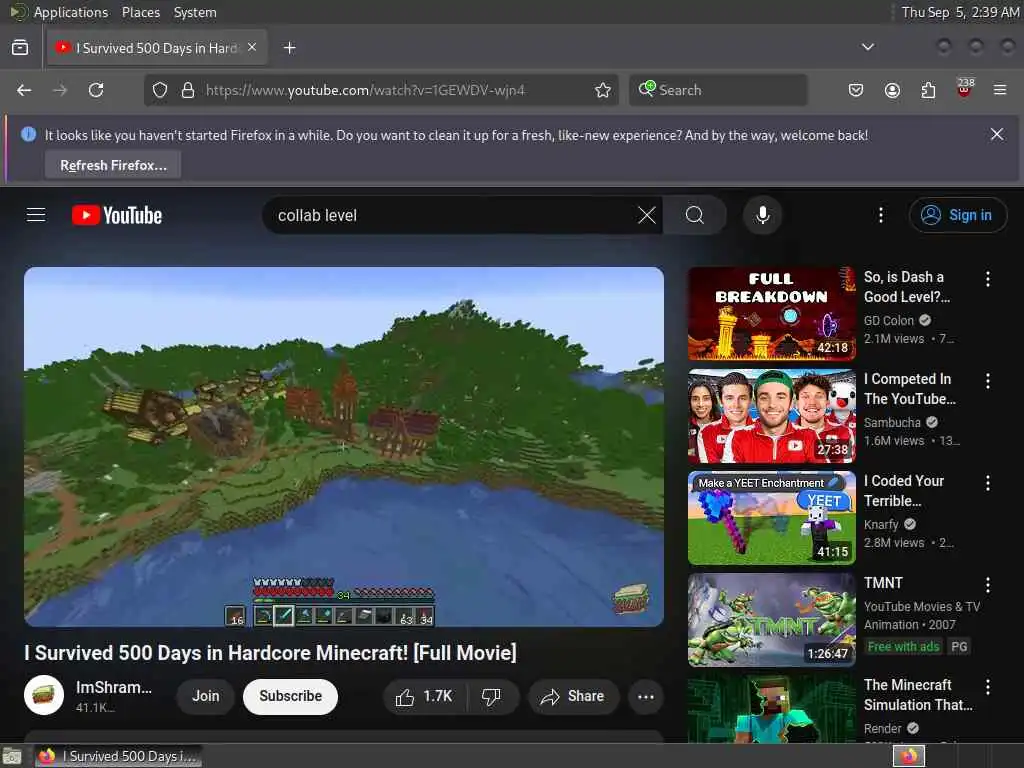This screenshot has height=768, width=1024.
Task: Dismiss the Firefox refresh notification
Action: (x=997, y=135)
